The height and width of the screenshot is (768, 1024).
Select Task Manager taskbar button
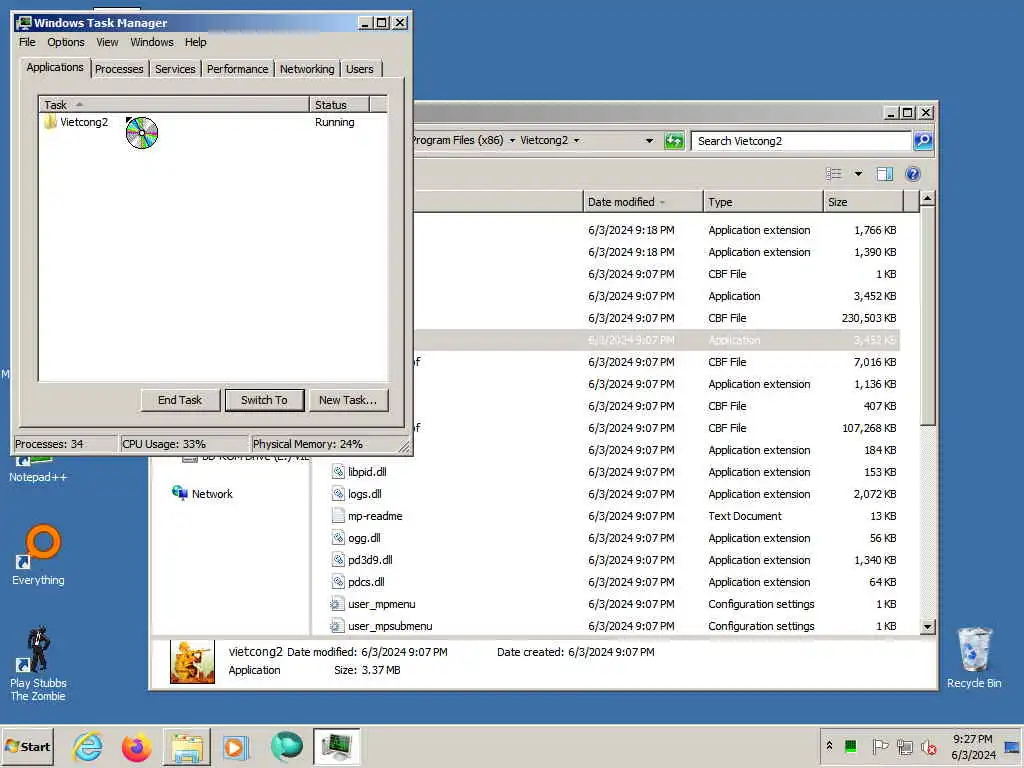point(336,746)
